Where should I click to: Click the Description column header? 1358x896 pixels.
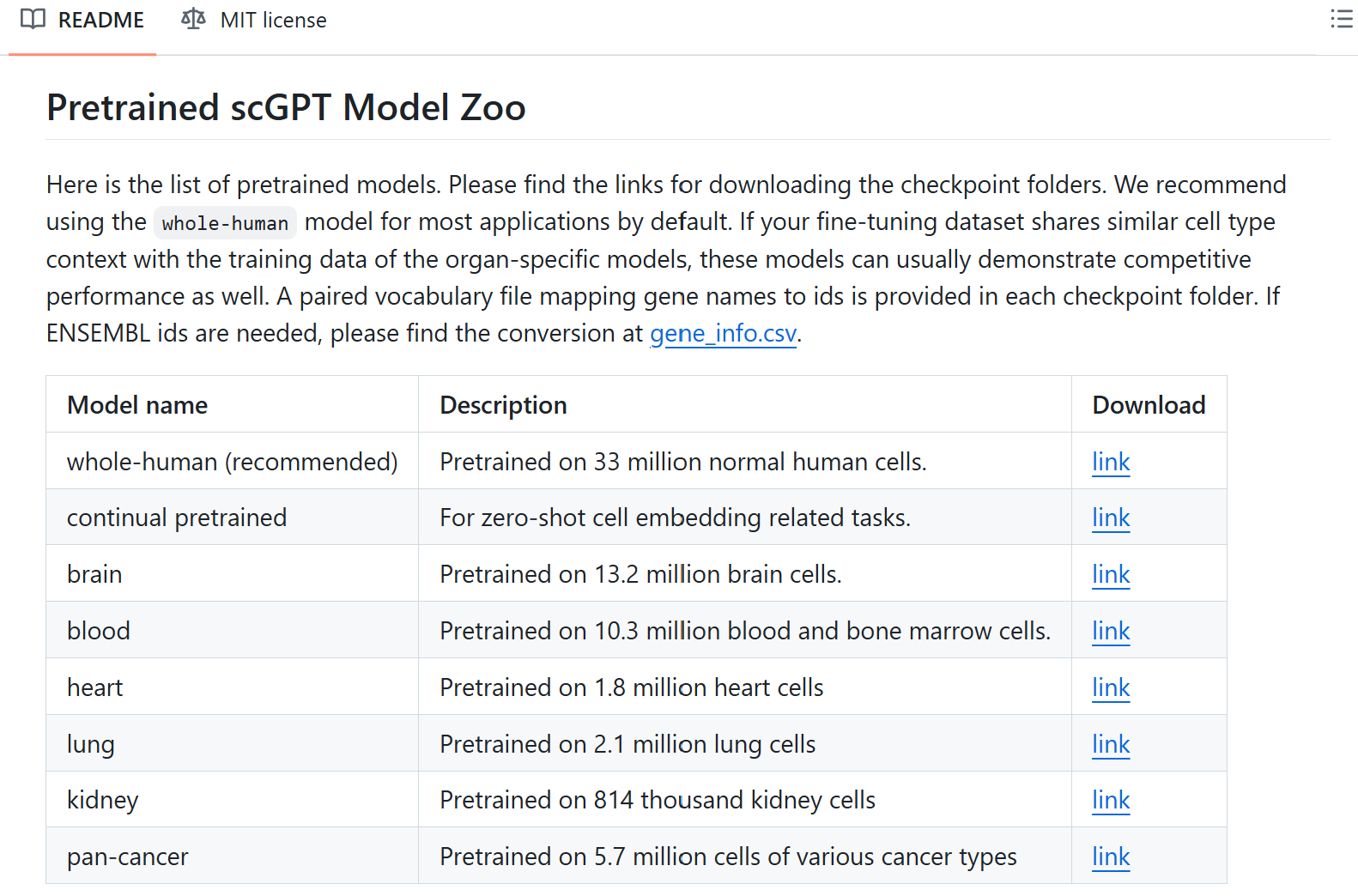point(503,405)
